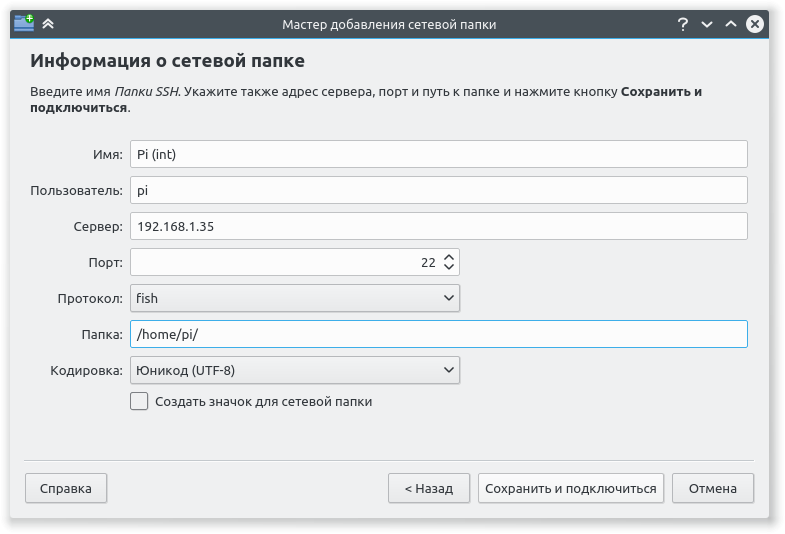Cancel the wizard with the Отмена button

pos(713,488)
